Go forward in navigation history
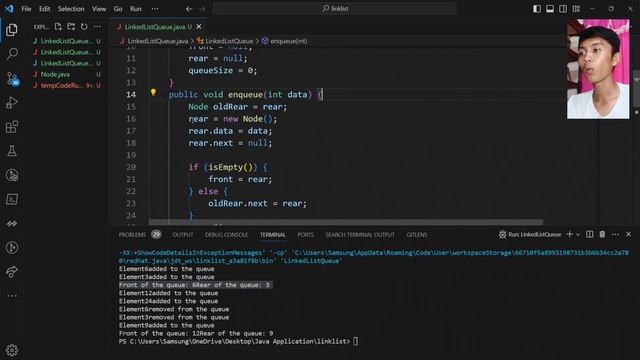The height and width of the screenshot is (360, 640). point(202,9)
